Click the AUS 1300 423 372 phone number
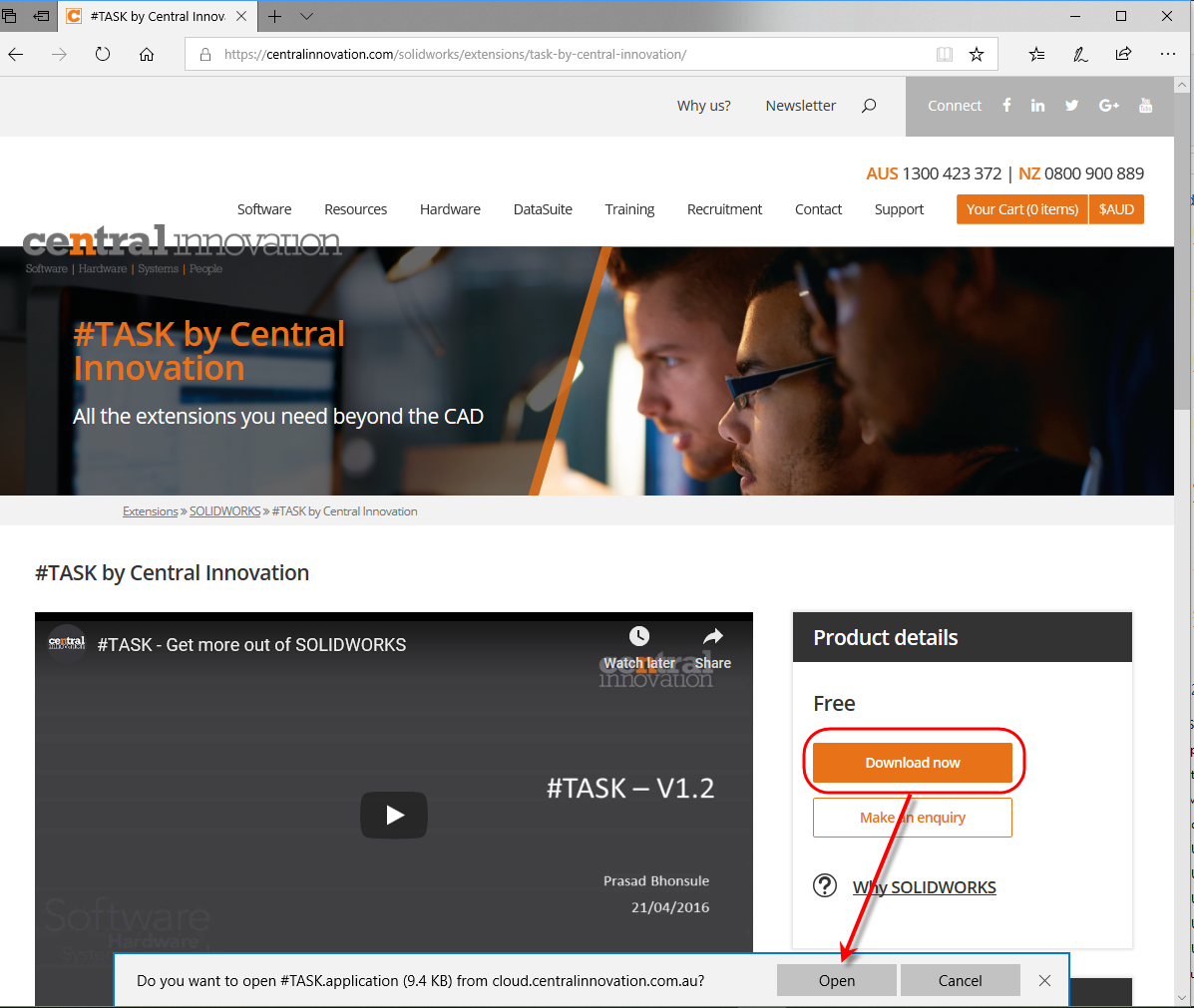Viewport: 1194px width, 1008px height. click(x=934, y=173)
